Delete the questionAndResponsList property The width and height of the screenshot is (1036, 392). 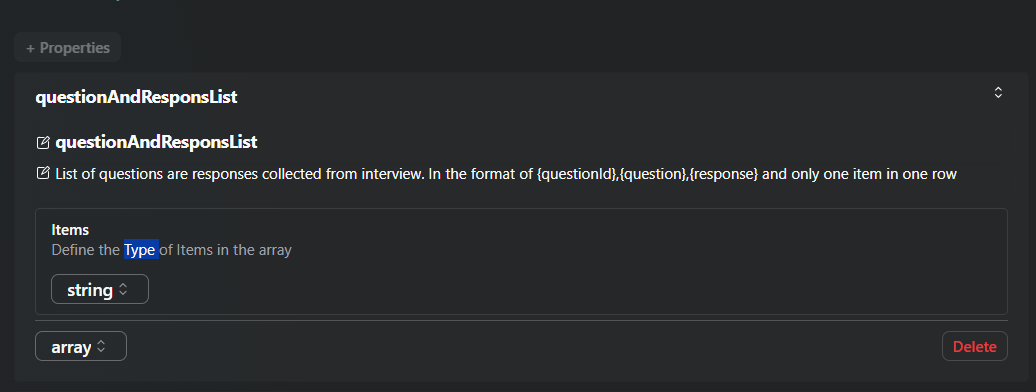point(975,346)
